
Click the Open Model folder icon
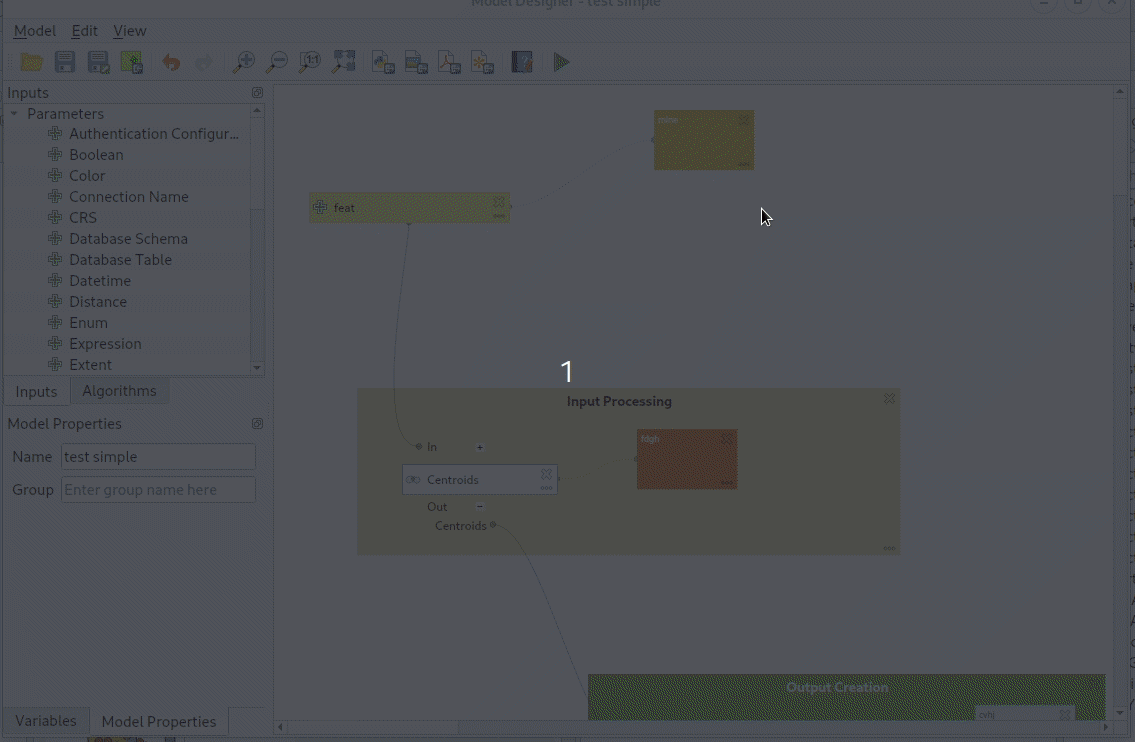click(x=31, y=62)
